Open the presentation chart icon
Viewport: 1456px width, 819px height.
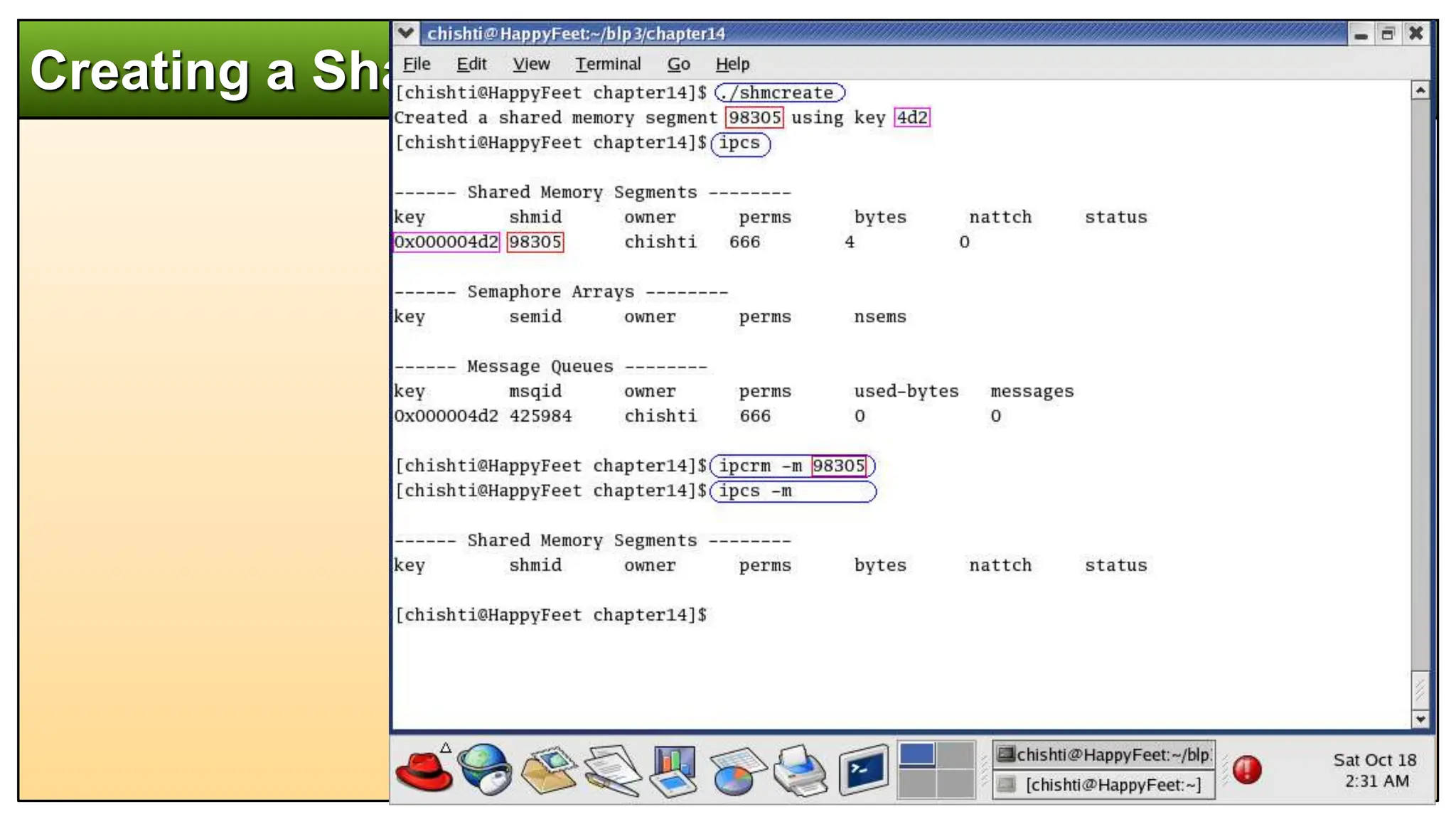coord(673,771)
